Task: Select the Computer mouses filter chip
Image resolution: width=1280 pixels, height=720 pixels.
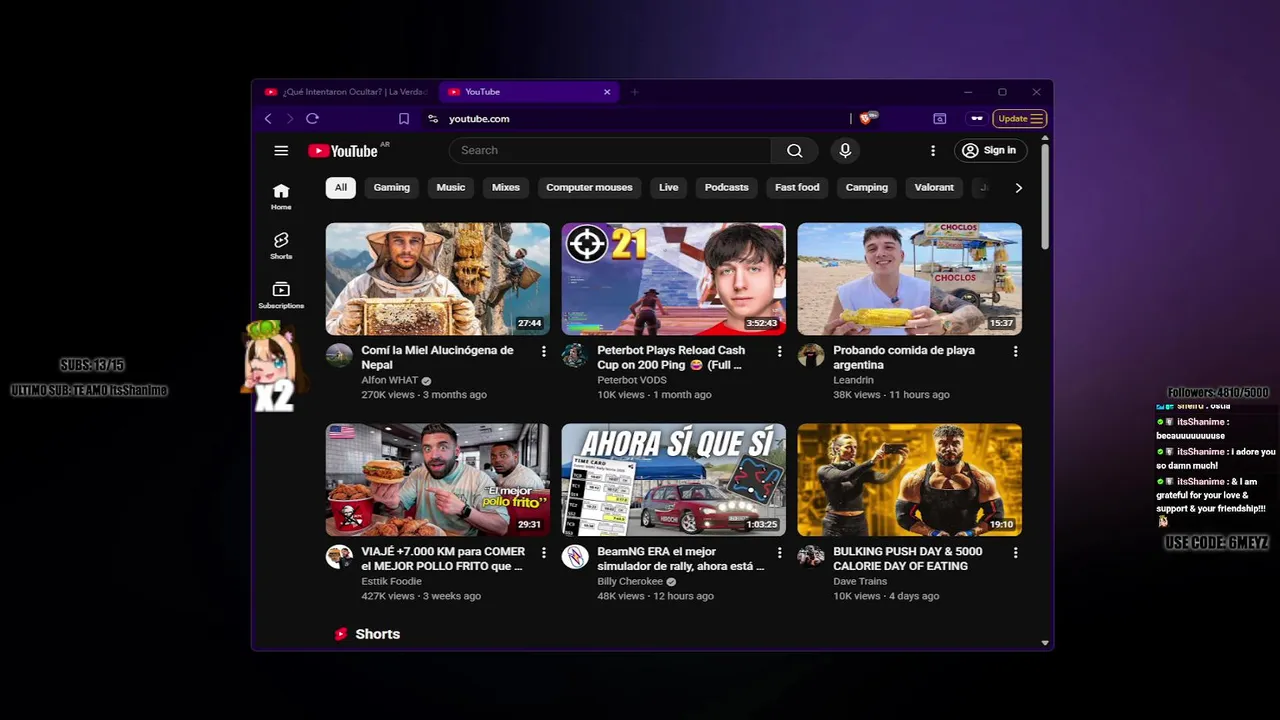Action: pos(589,187)
